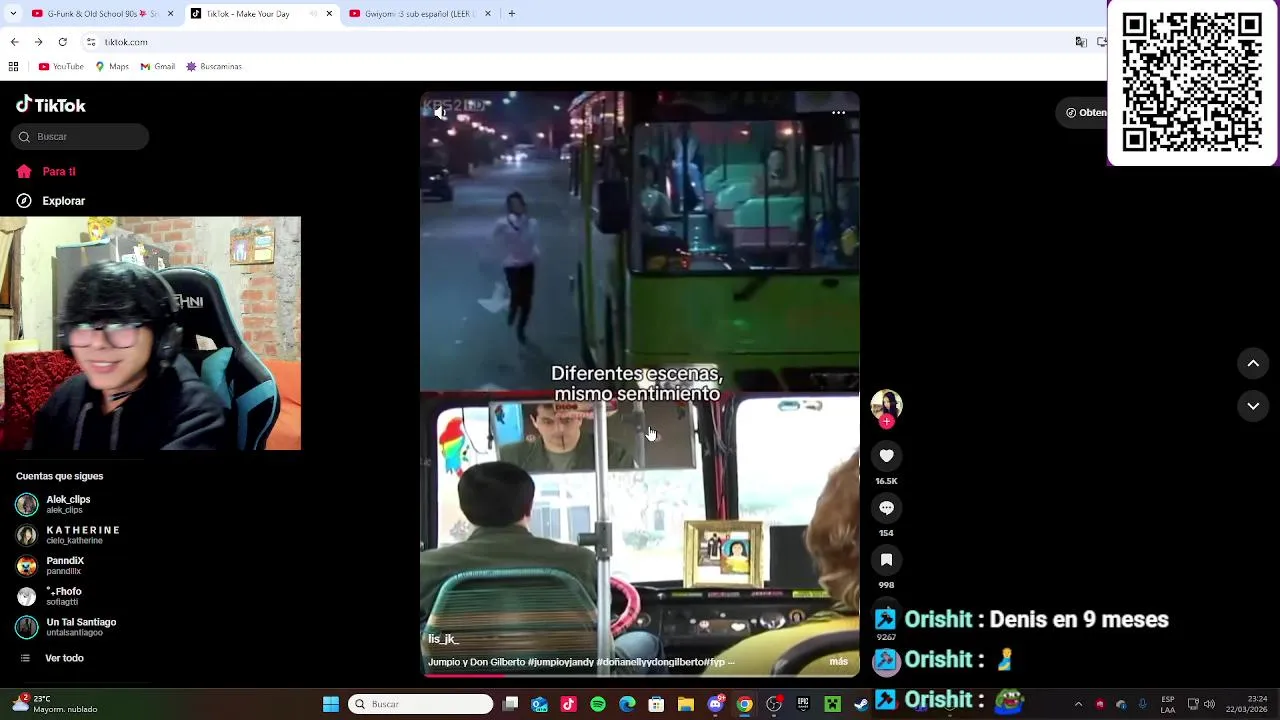This screenshot has height=720, width=1280.
Task: Go to previous video with up chevron
Action: [x=1253, y=364]
